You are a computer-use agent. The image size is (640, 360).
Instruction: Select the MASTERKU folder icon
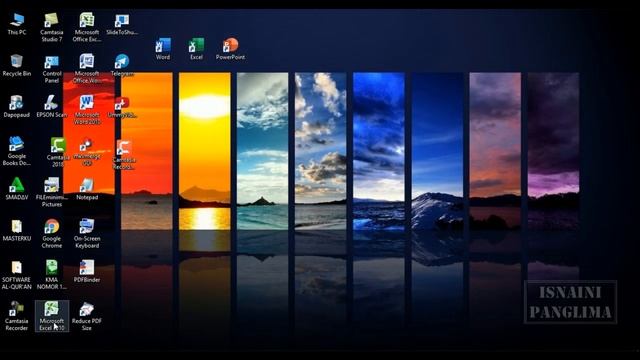click(x=17, y=230)
